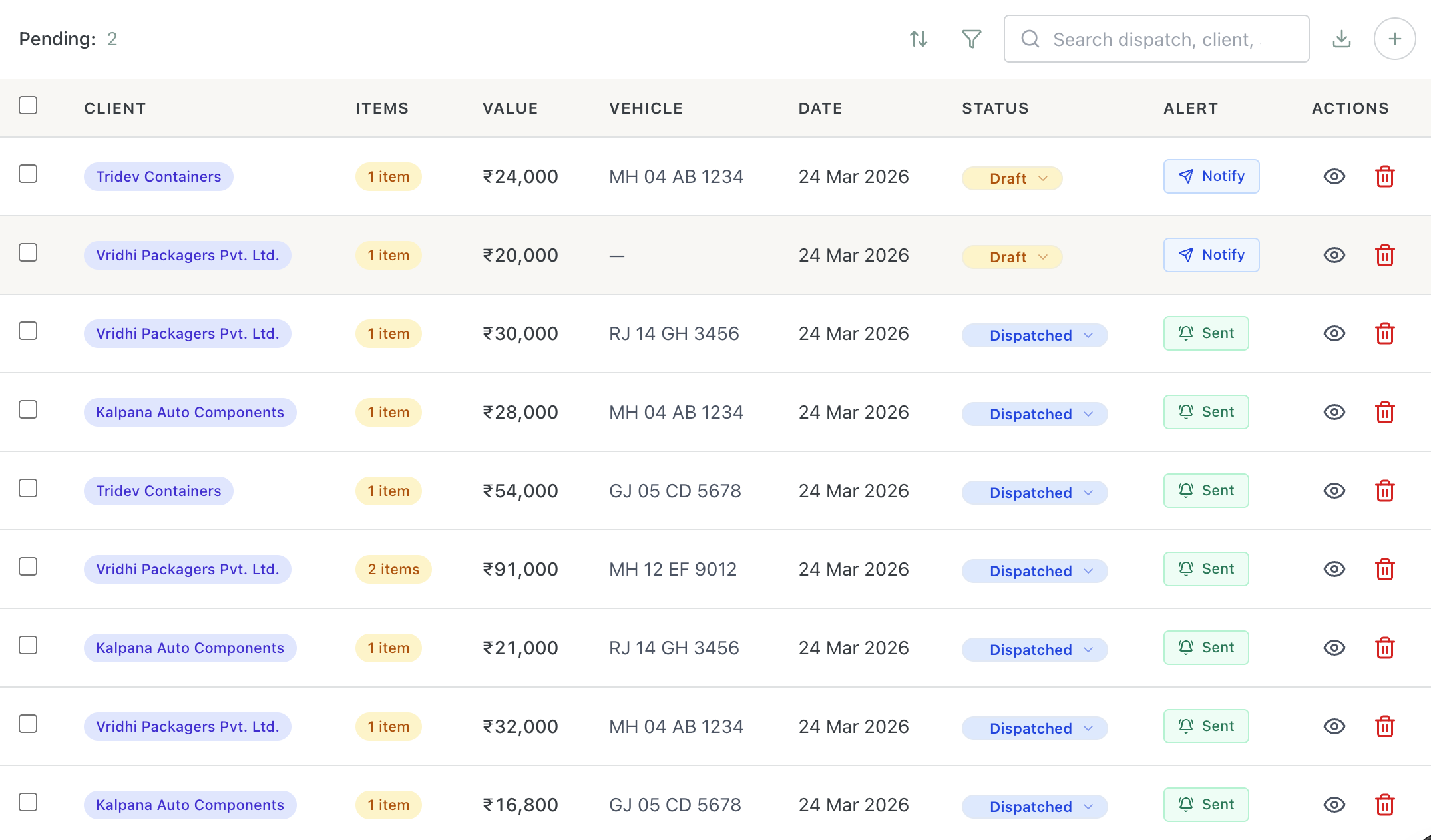Check the ₹24,000 Tridev Containers row checkbox

tap(28, 174)
